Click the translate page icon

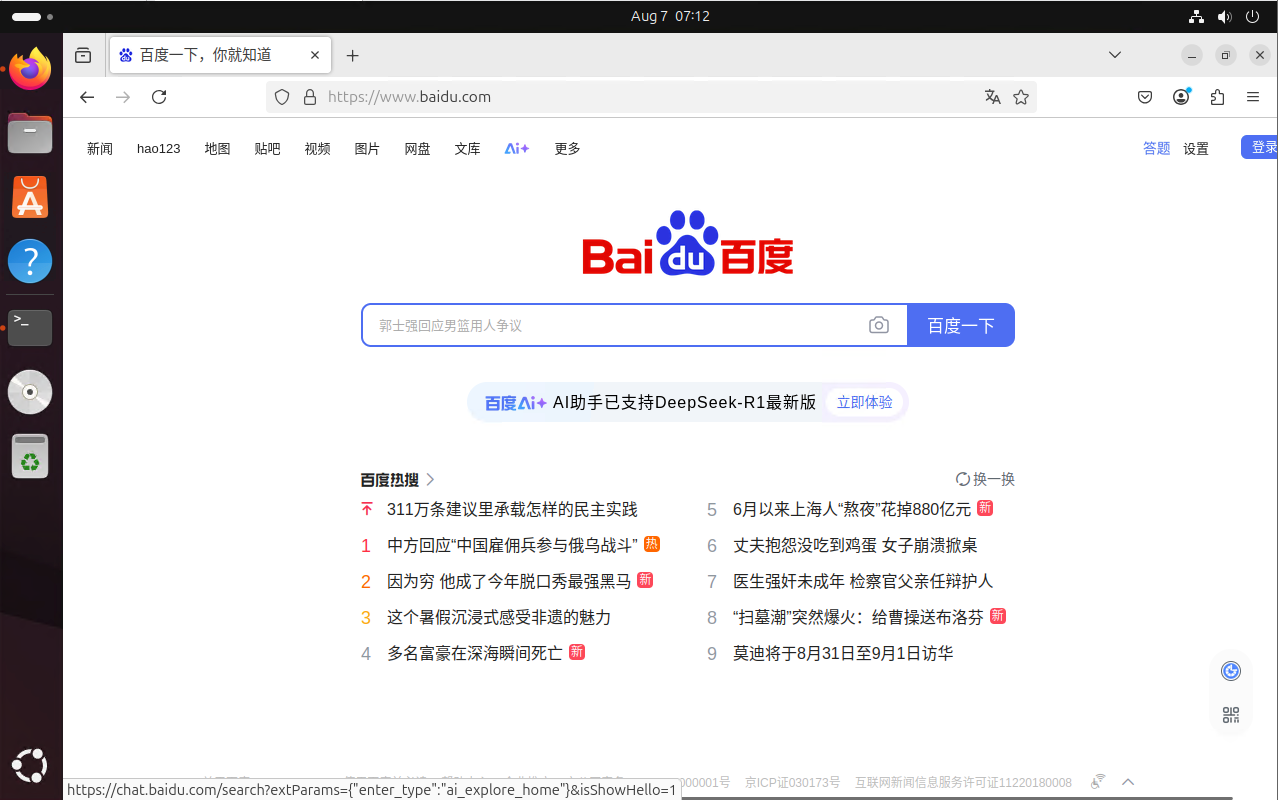point(993,97)
